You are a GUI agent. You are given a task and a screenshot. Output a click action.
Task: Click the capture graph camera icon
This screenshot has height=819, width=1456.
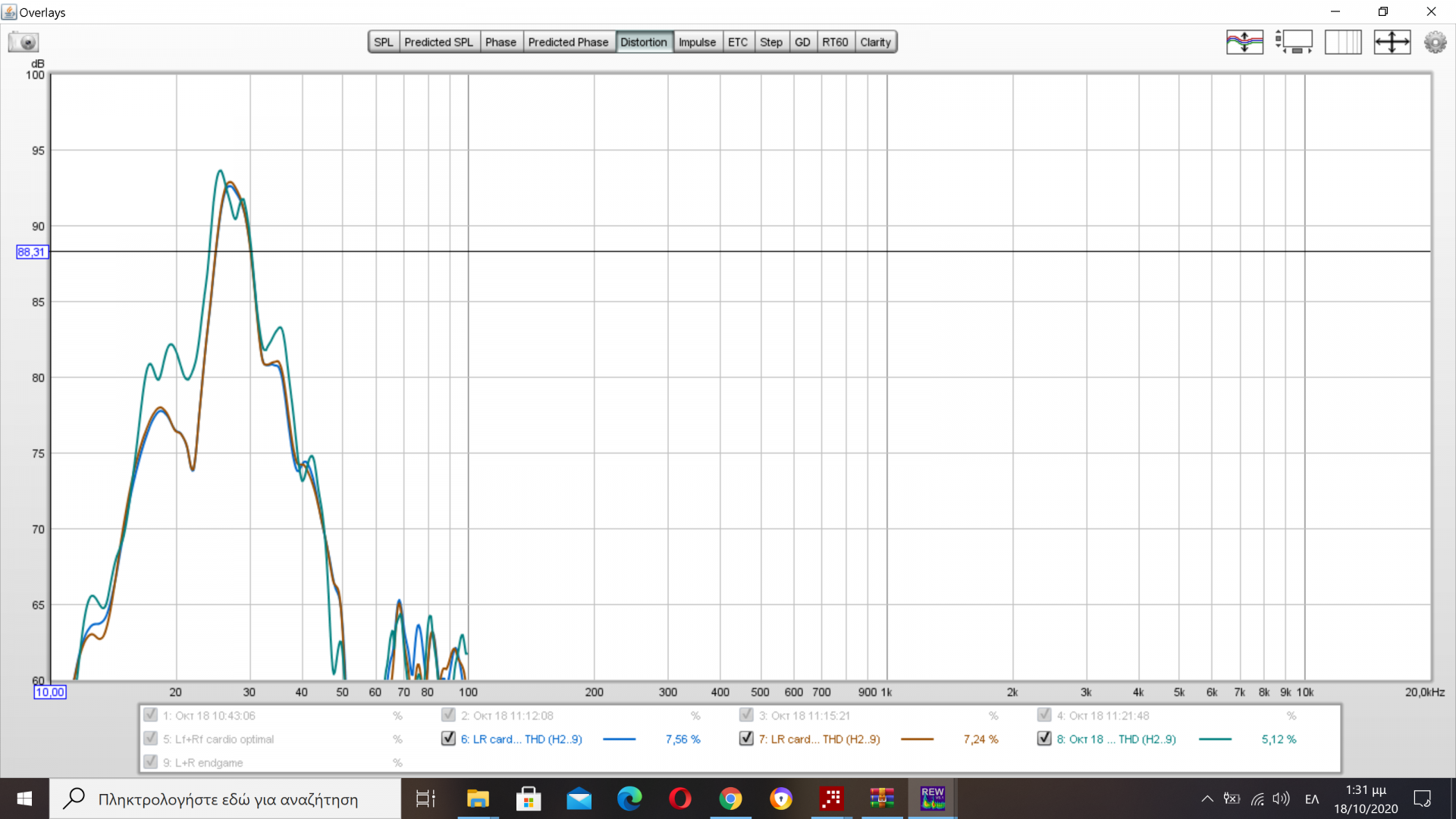click(x=24, y=42)
